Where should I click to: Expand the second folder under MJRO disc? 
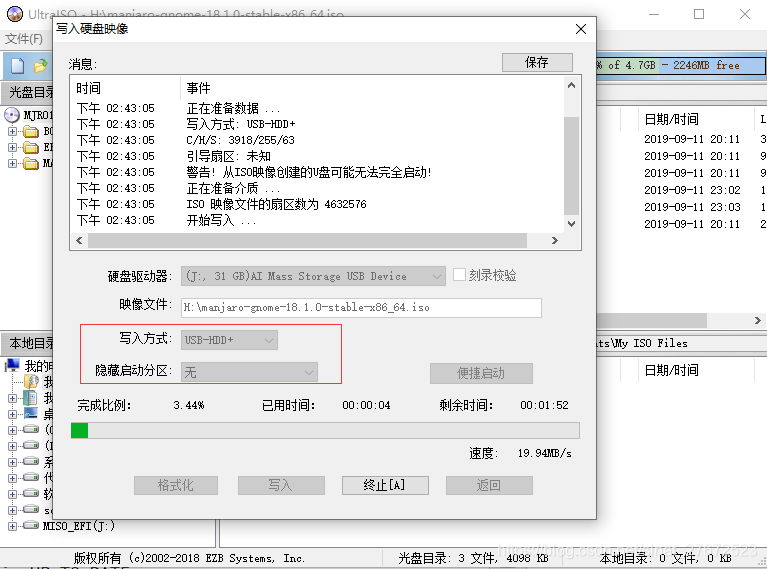coord(12,147)
